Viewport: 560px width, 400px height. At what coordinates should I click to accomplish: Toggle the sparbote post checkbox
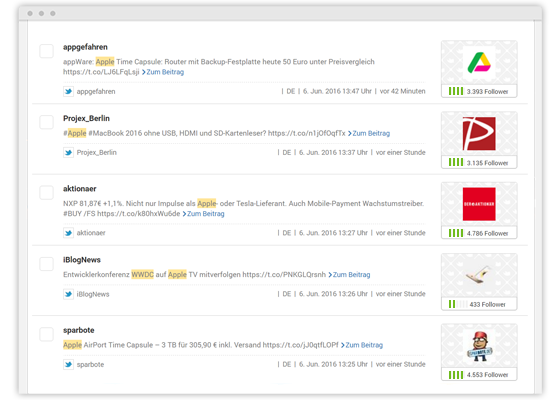46,334
